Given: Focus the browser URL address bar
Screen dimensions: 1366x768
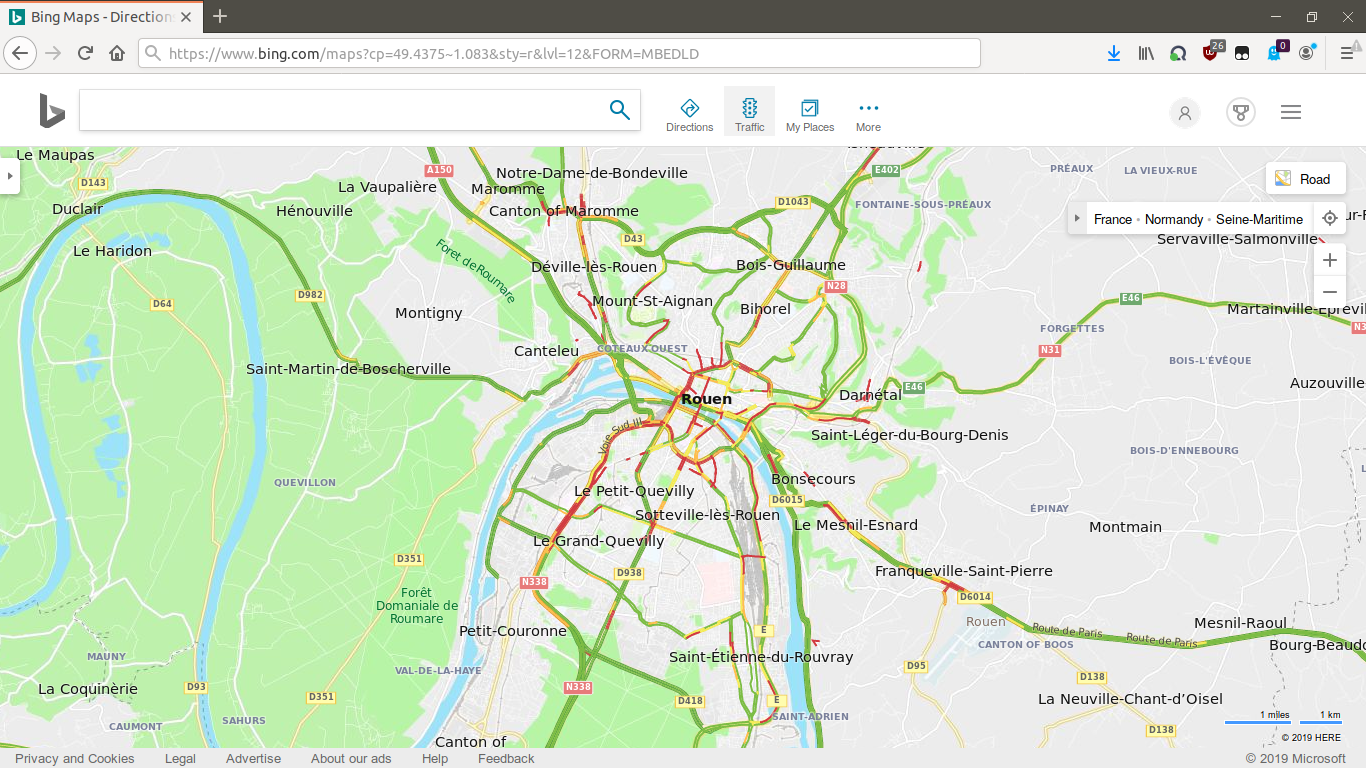Looking at the screenshot, I should pyautogui.click(x=560, y=53).
